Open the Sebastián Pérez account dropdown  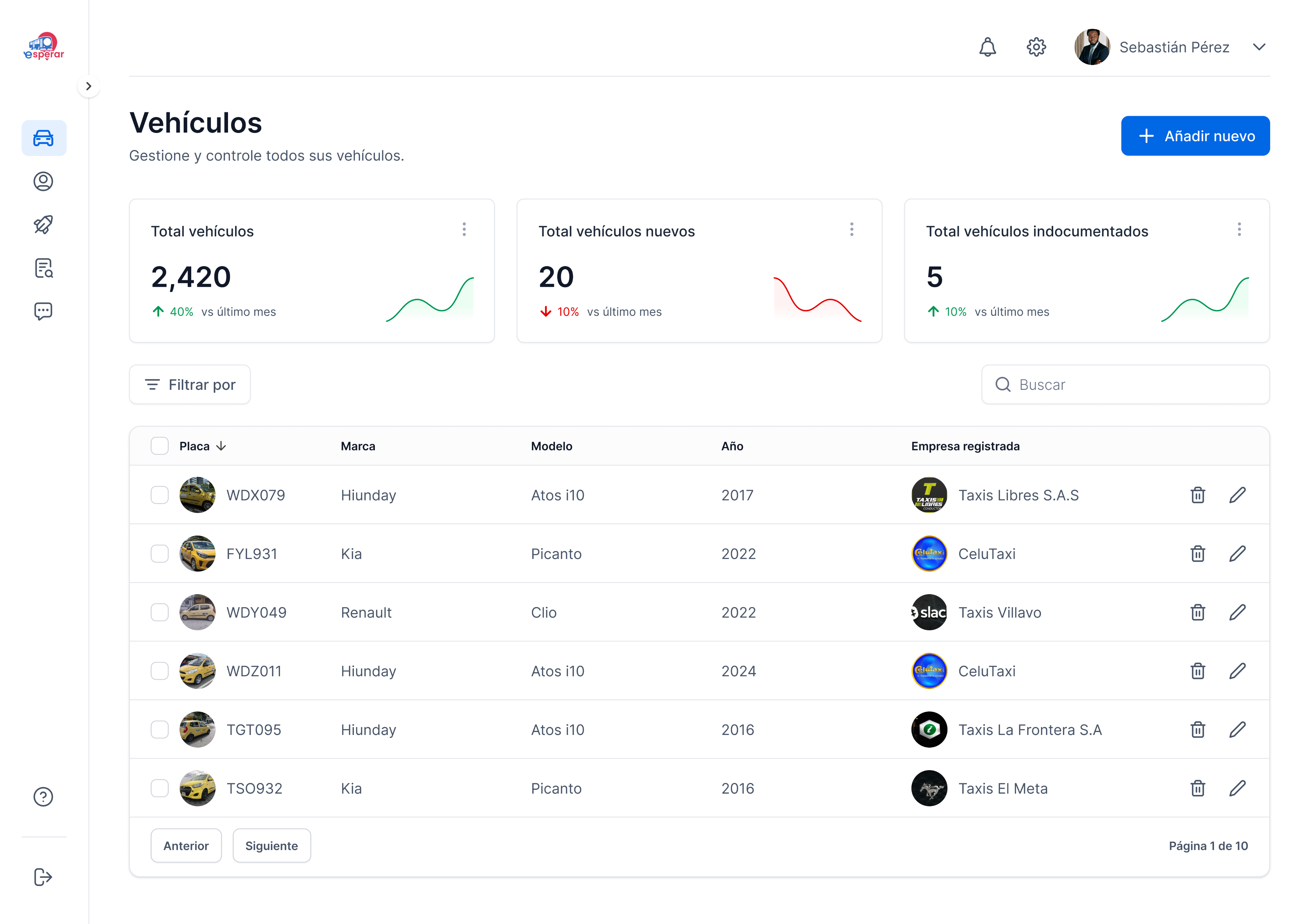pos(1259,47)
